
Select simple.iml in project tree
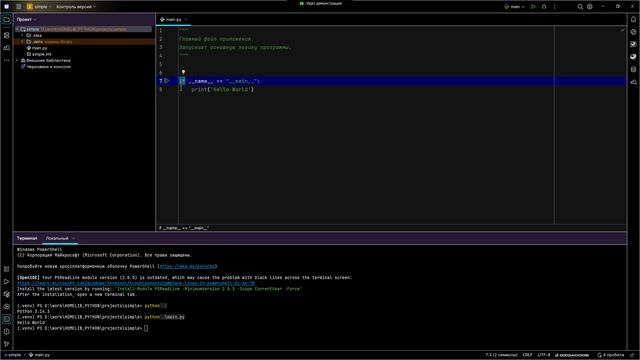coord(42,54)
